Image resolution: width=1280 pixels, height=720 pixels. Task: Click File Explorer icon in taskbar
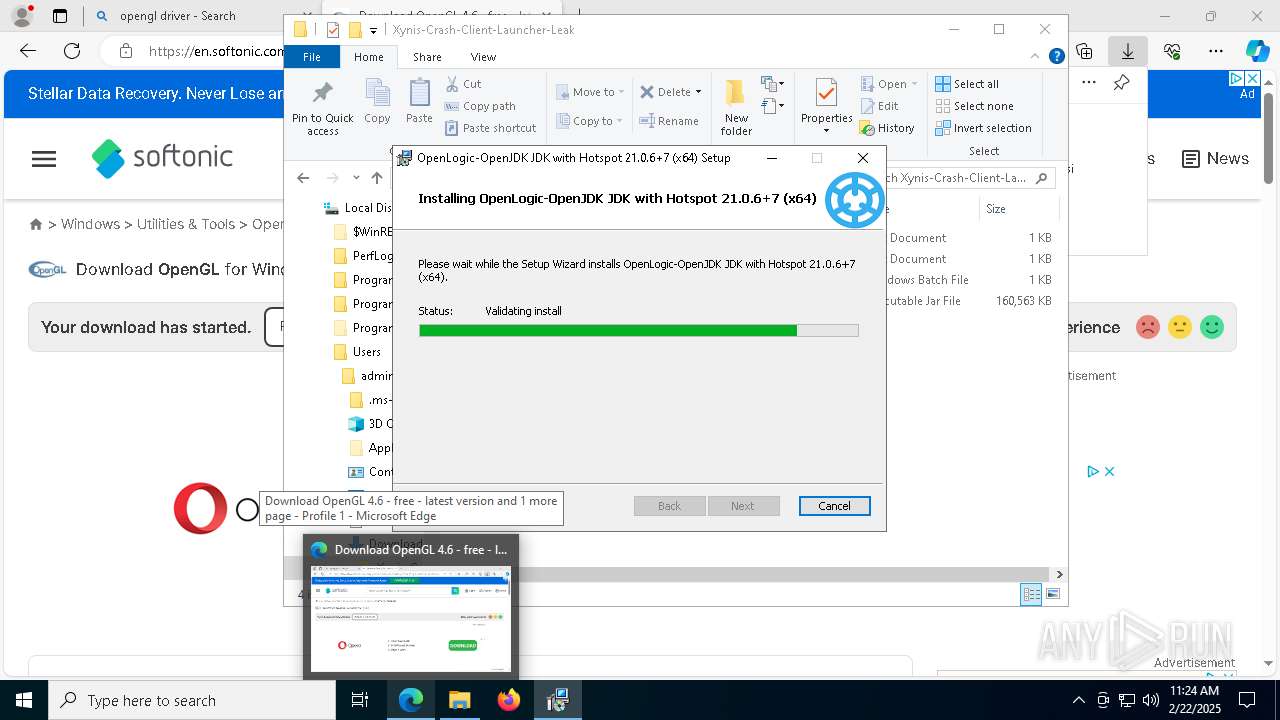pos(459,700)
